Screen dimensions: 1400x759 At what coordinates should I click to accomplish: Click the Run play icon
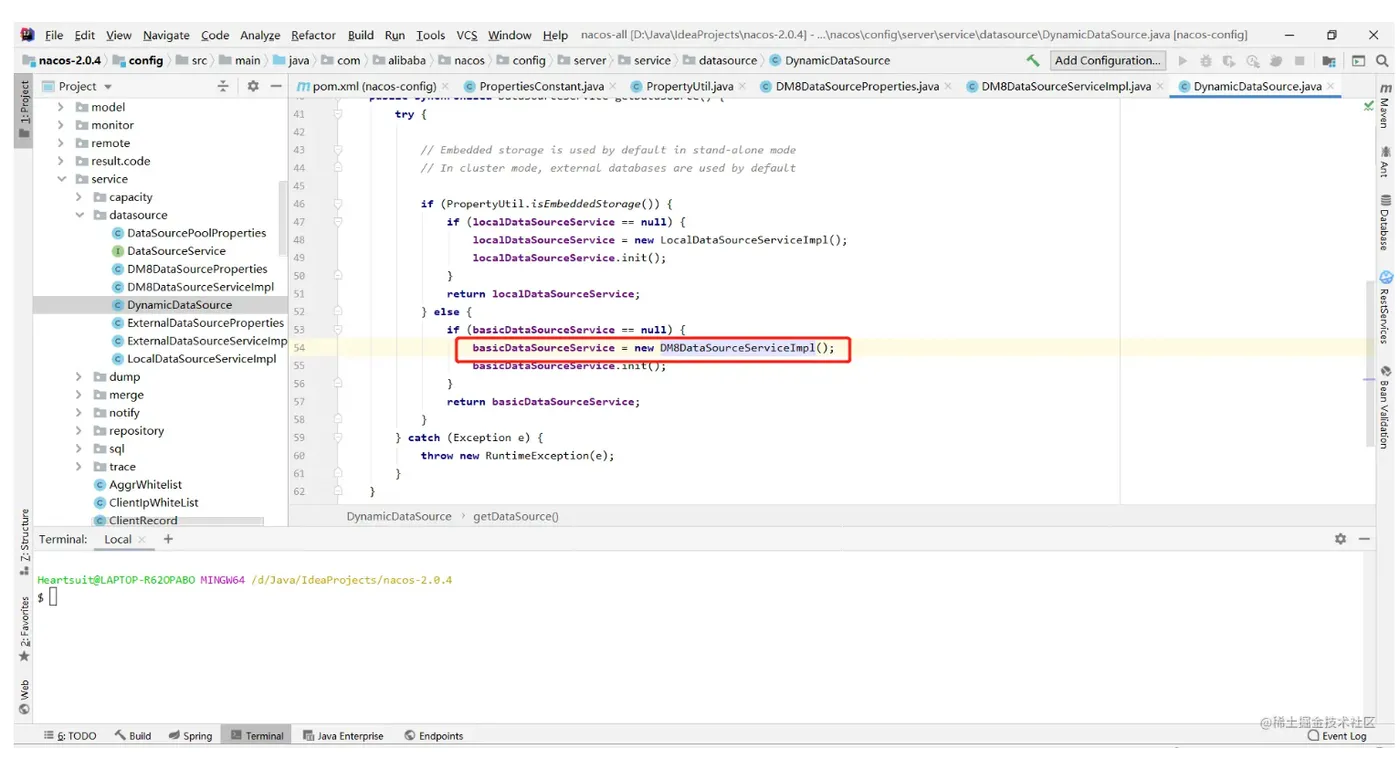pyautogui.click(x=1183, y=61)
